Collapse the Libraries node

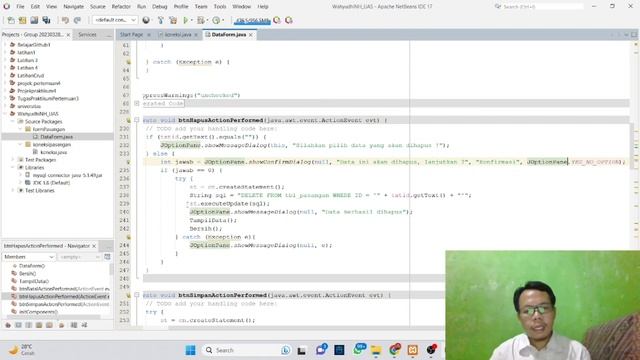click(13, 167)
